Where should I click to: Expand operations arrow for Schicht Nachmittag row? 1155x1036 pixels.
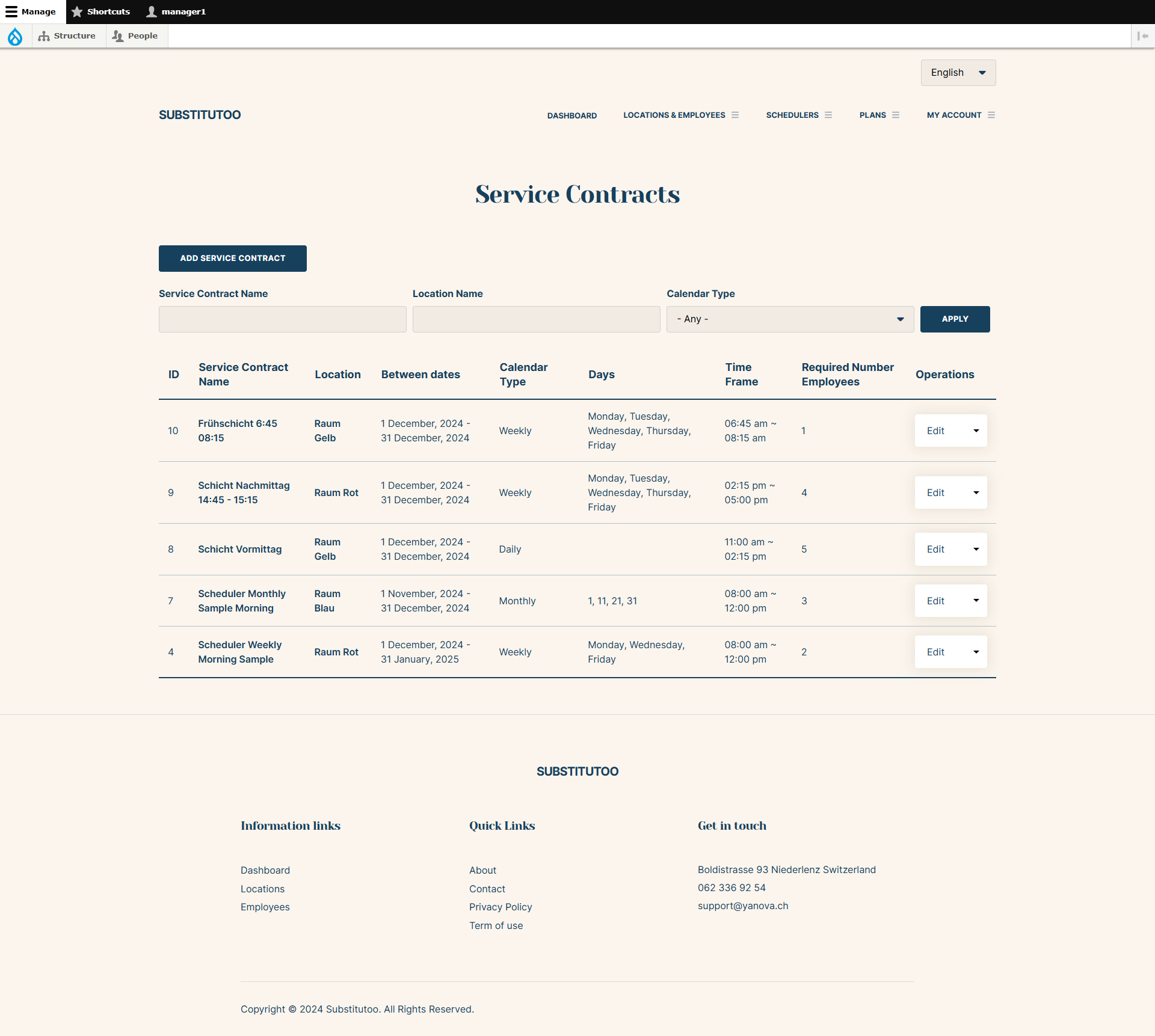point(976,492)
